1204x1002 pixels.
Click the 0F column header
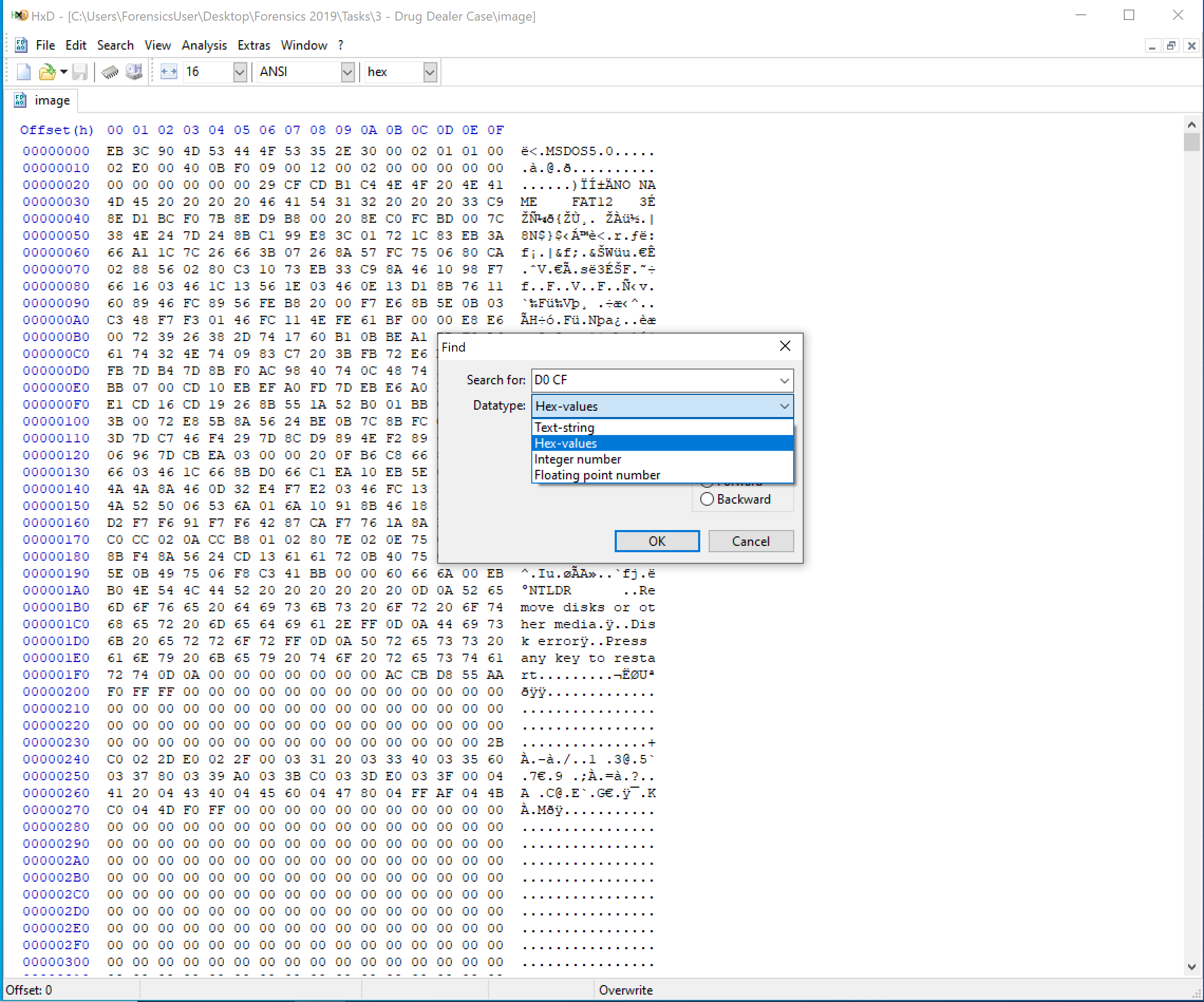495,130
